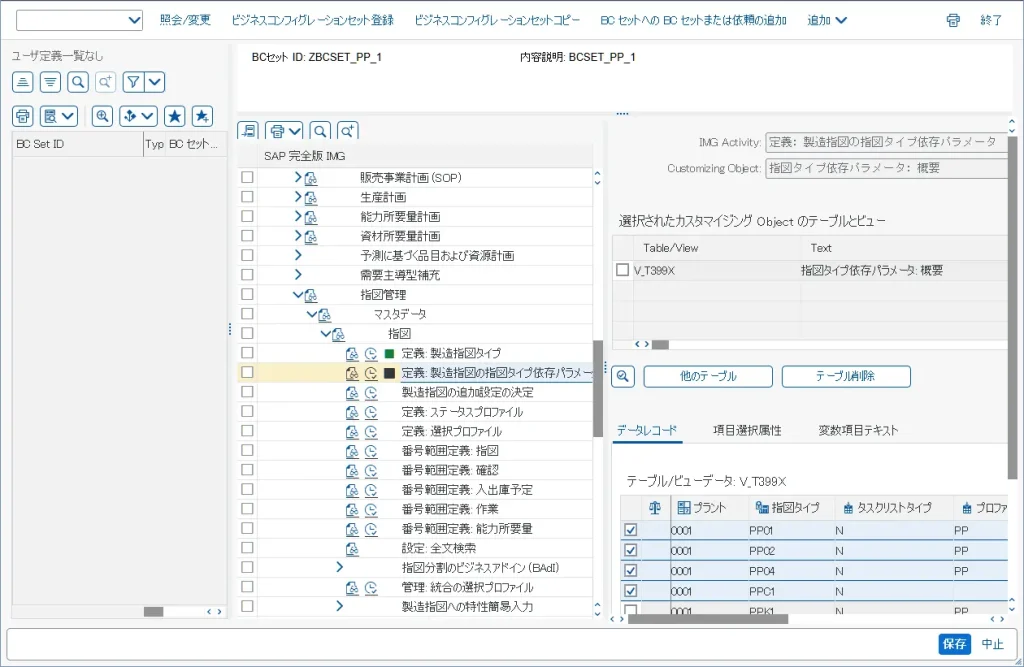
Task: Check the box for 生産計画 row
Action: pos(247,197)
